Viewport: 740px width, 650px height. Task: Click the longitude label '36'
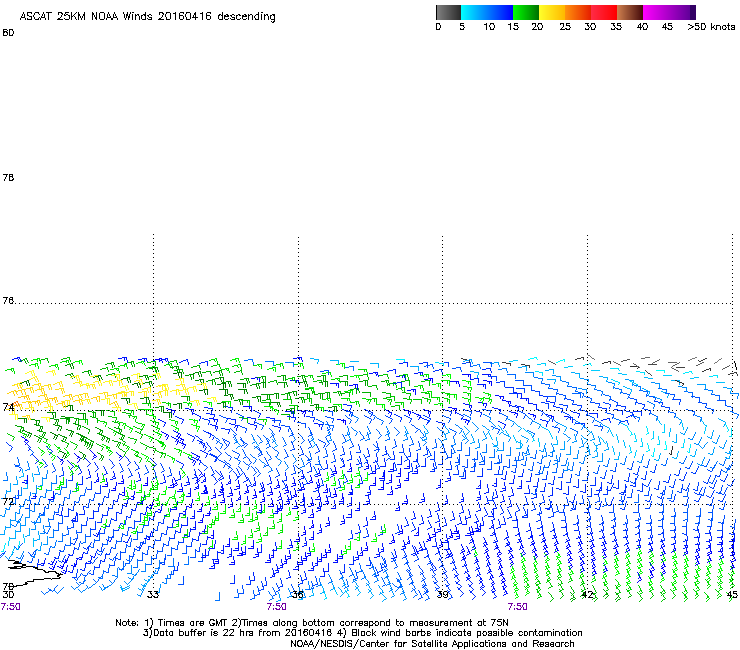tap(297, 595)
